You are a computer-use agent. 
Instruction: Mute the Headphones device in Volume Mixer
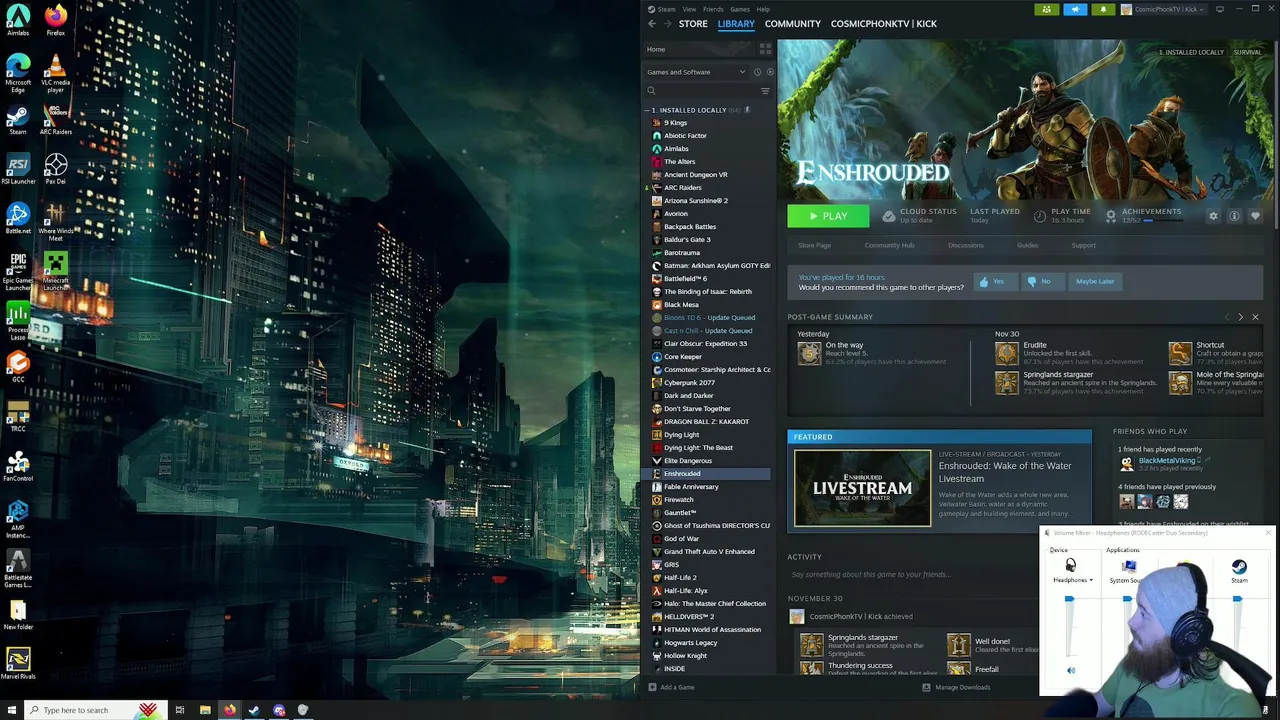click(x=1071, y=671)
